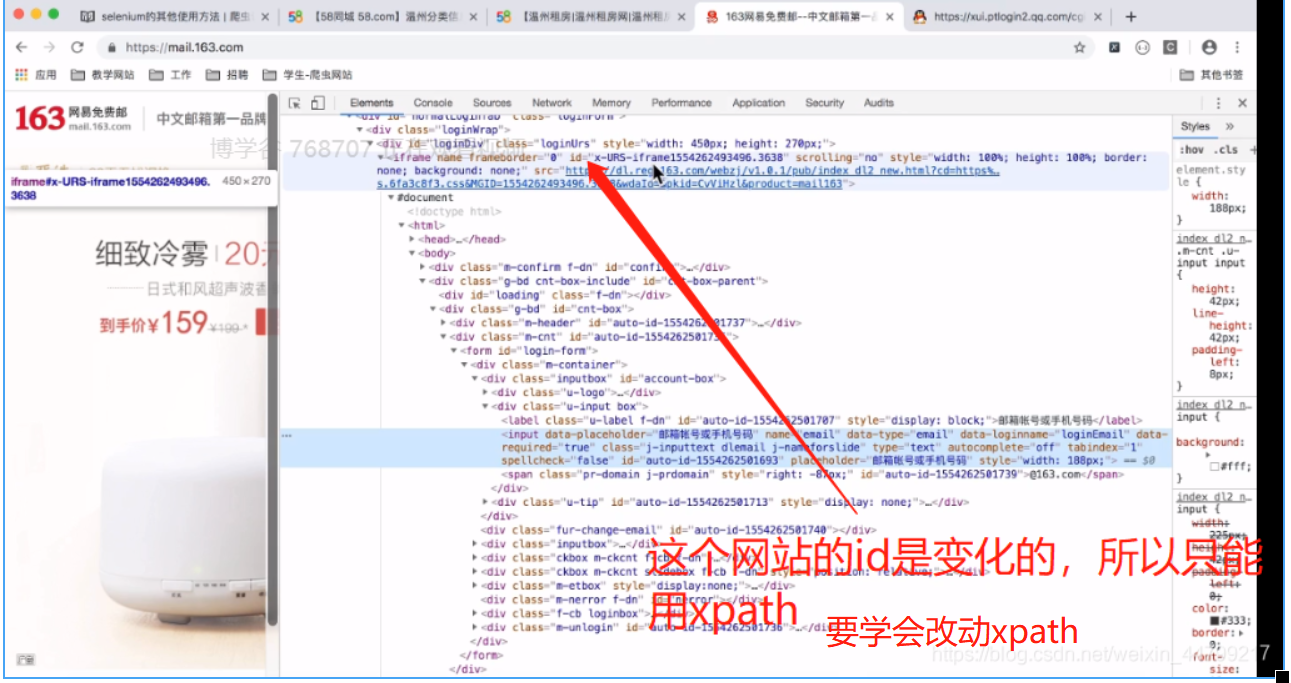Viewport: 1291px width, 683px height.
Task: Expand the m-confirm f-dn div
Action: [x=422, y=268]
